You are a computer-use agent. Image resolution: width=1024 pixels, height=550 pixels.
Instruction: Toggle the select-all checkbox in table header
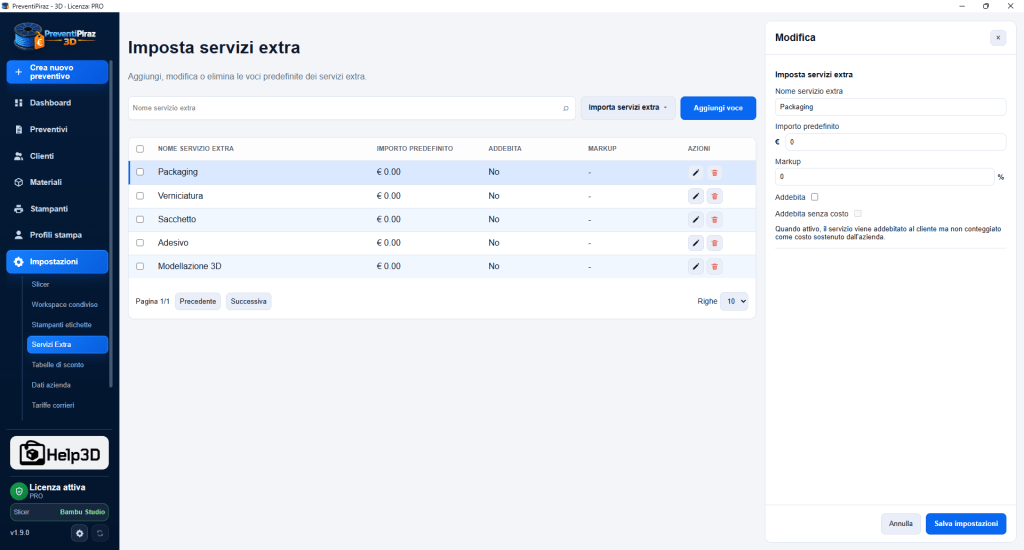point(140,149)
